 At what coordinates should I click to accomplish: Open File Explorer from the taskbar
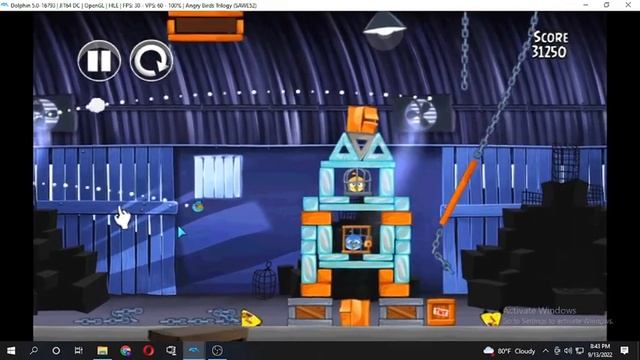tap(102, 351)
